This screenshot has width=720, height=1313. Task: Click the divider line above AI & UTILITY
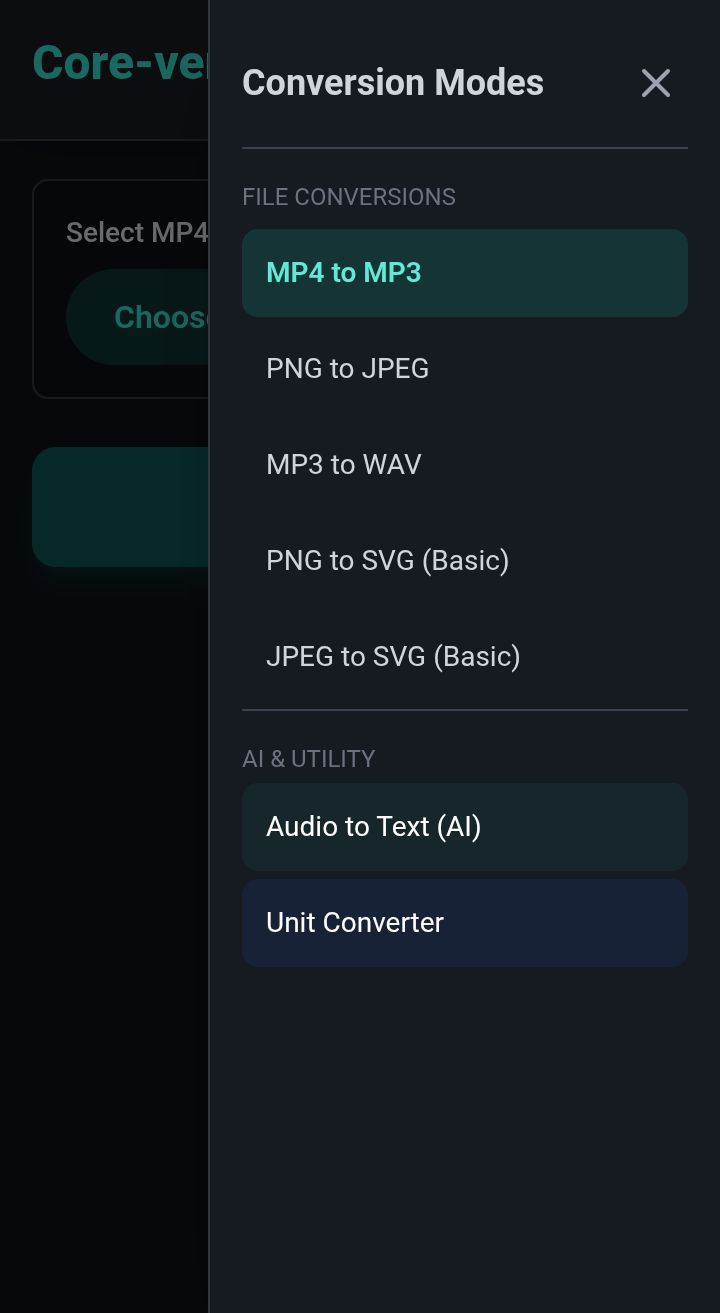point(464,710)
